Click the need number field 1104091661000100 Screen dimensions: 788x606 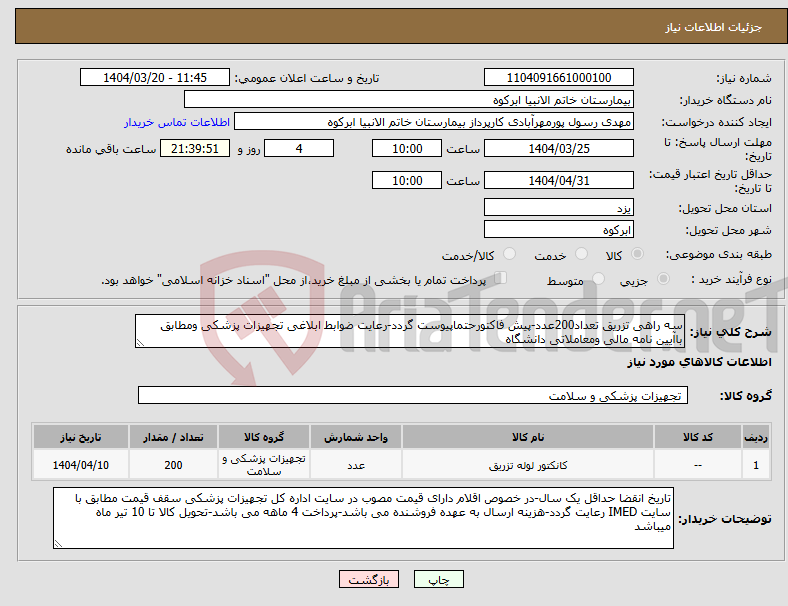point(559,78)
